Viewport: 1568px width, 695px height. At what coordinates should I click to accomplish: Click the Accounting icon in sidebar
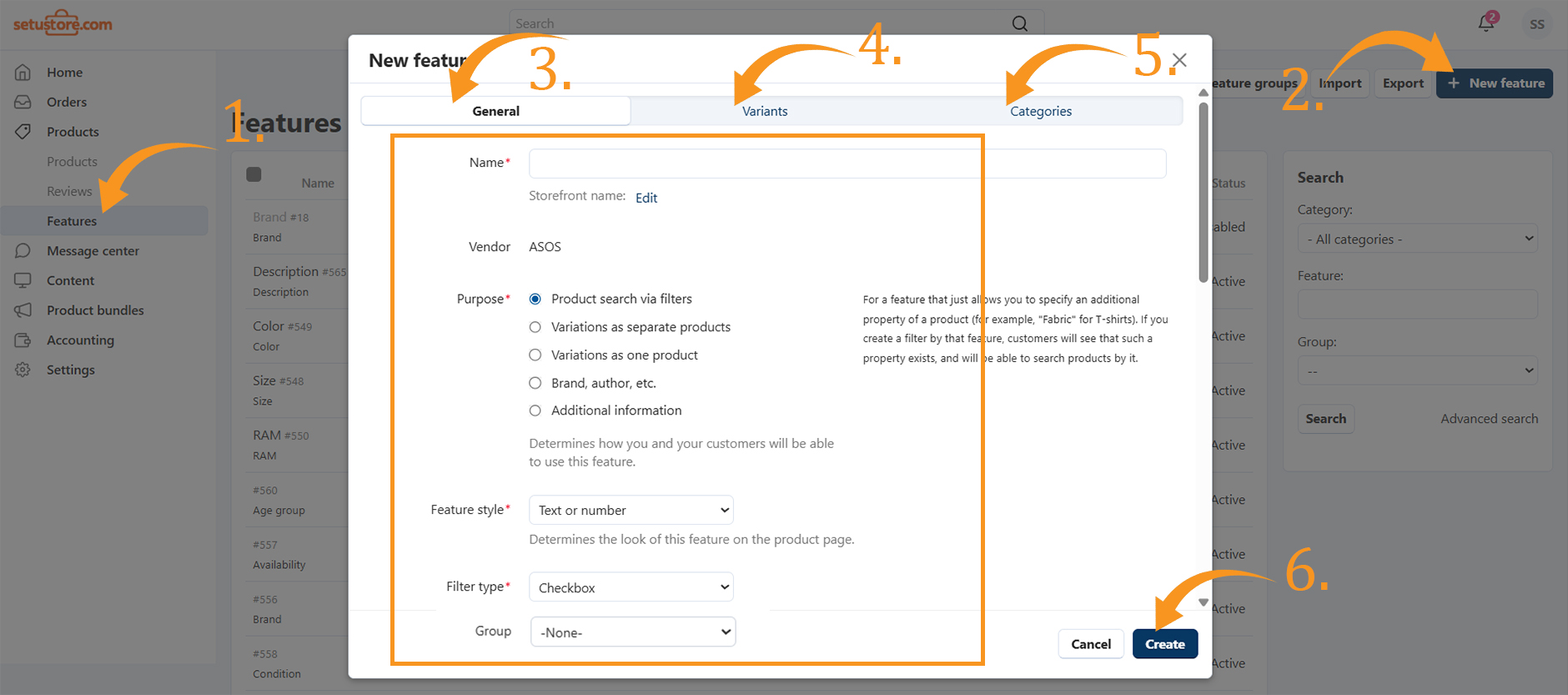(x=23, y=340)
